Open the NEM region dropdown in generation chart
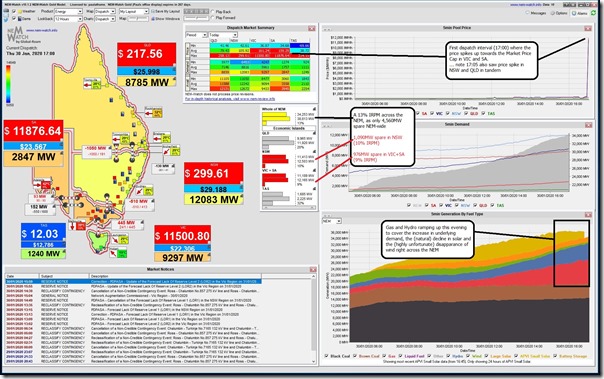Screen dimensions: 604x379 [332, 221]
